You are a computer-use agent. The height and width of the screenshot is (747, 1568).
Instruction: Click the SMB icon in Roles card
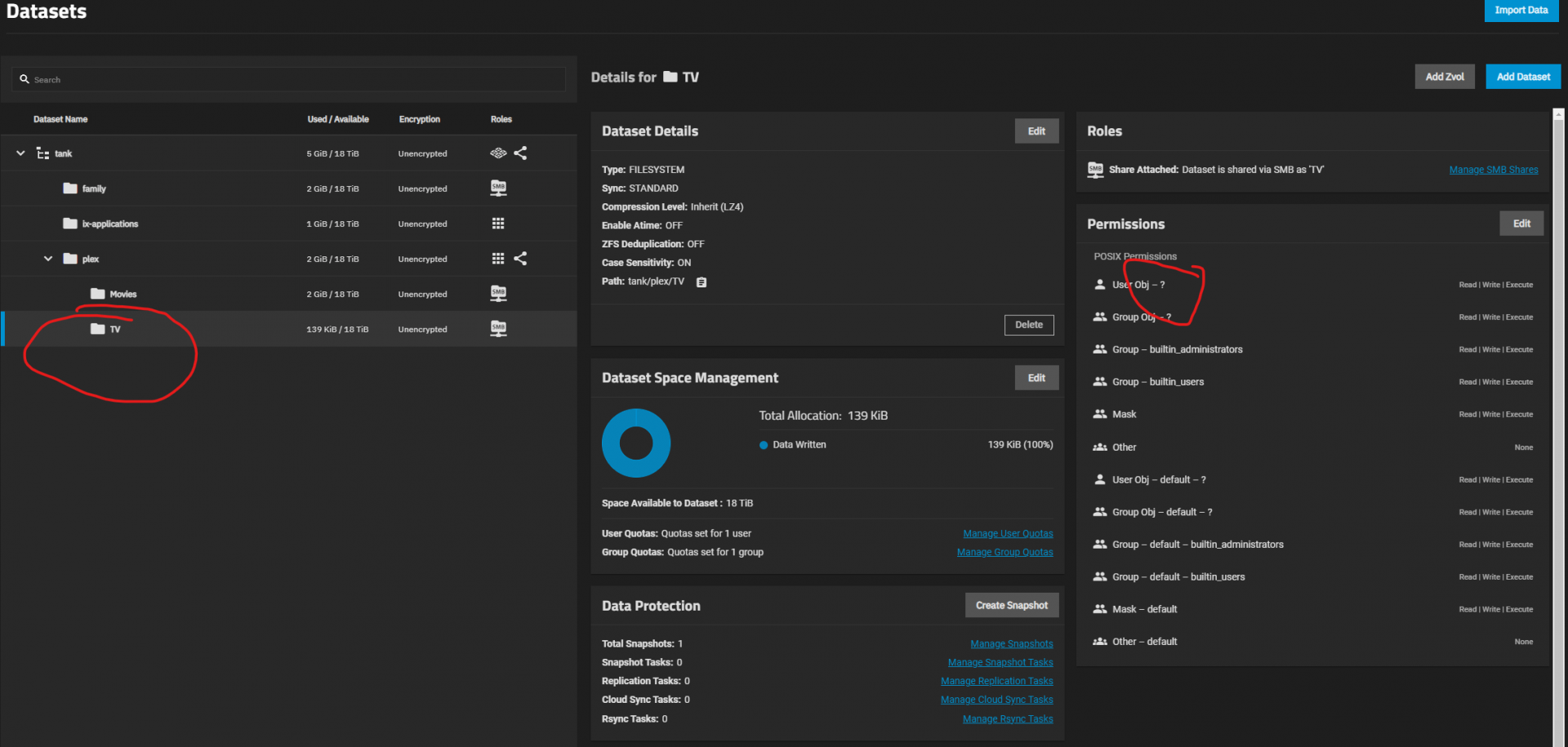click(x=1096, y=170)
